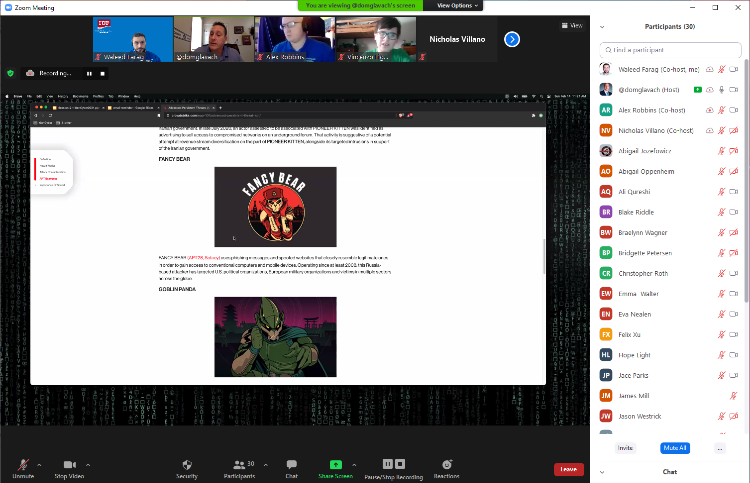The width and height of the screenshot is (750, 483).
Task: Click screen sharing icon for @domgiavach
Action: [698, 90]
